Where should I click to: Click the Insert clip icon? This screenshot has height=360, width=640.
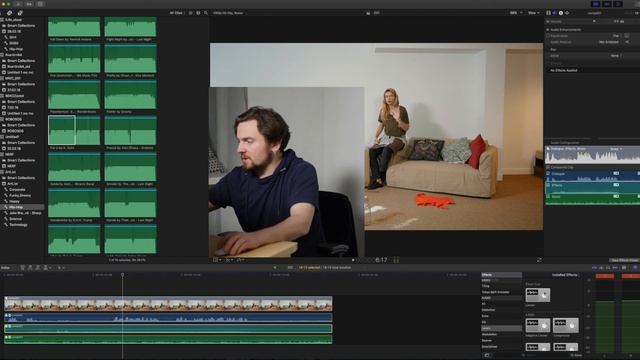[30, 268]
